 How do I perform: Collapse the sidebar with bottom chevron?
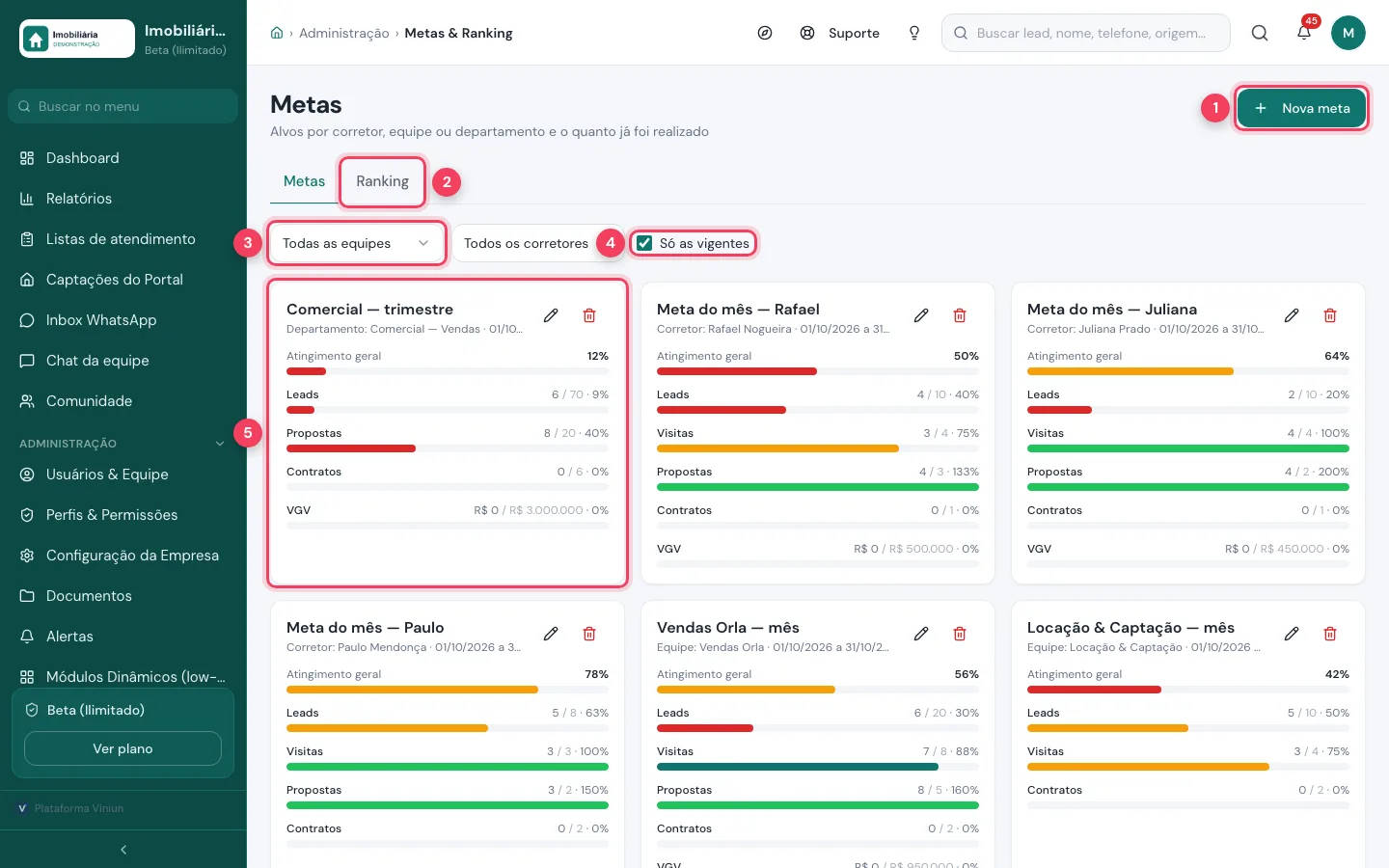tap(123, 850)
